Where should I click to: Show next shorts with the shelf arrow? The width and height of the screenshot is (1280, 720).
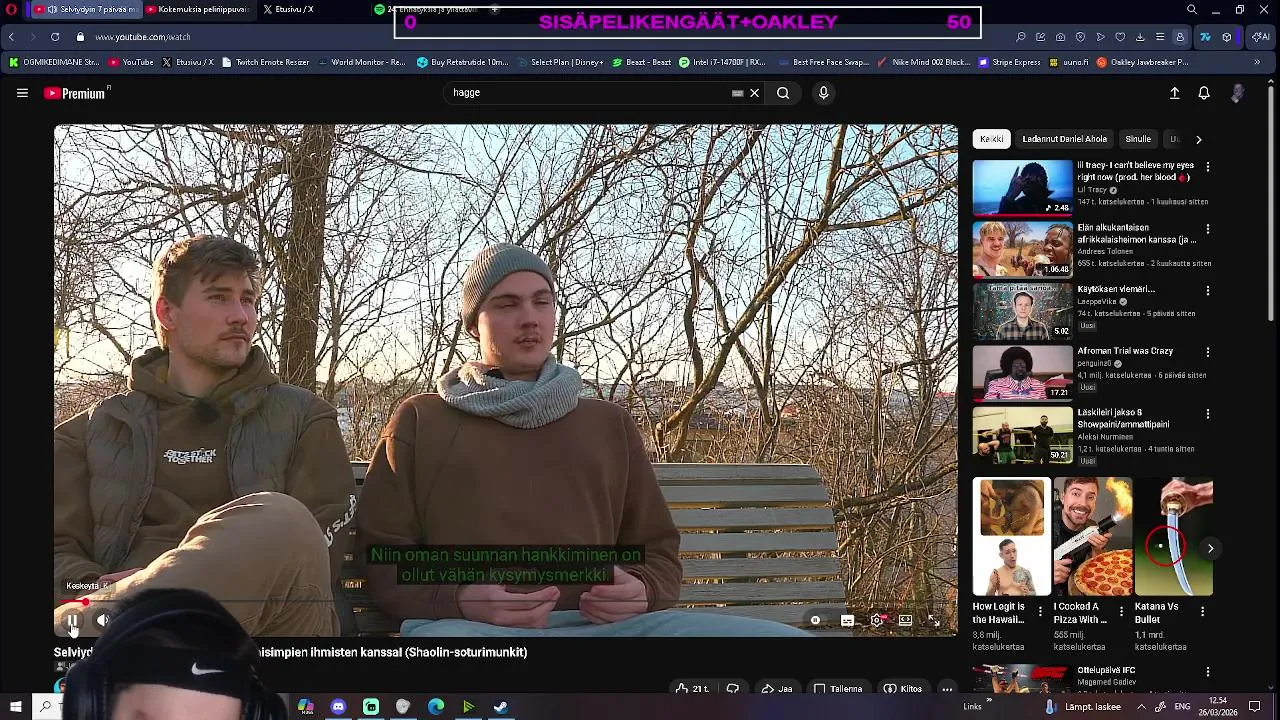1210,548
